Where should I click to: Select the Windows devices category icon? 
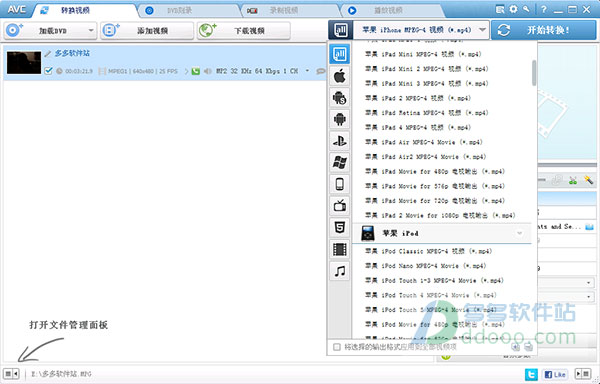(339, 163)
